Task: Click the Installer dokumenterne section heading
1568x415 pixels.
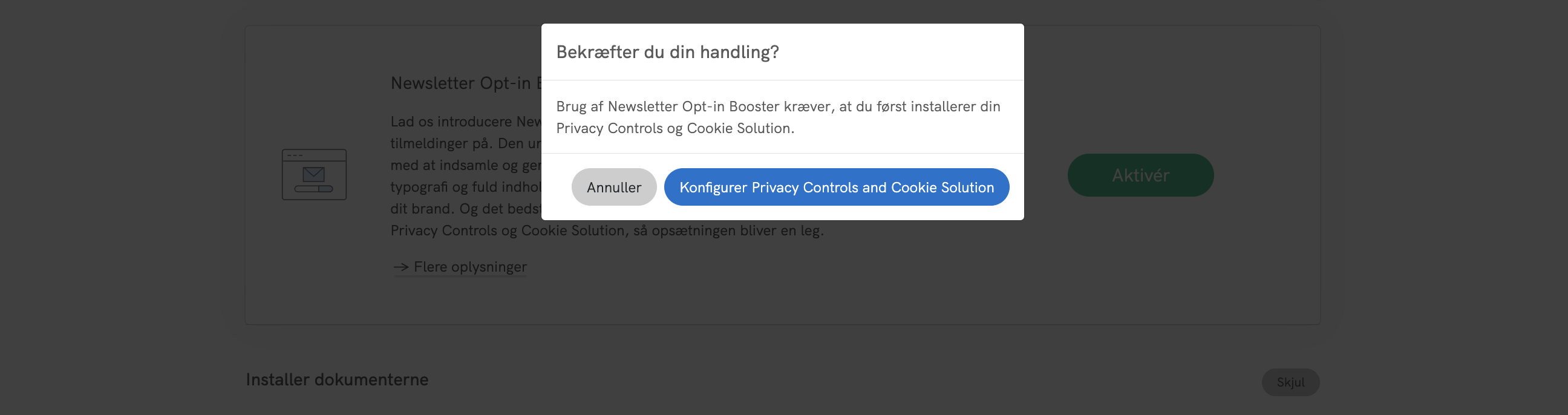Action: coord(336,380)
